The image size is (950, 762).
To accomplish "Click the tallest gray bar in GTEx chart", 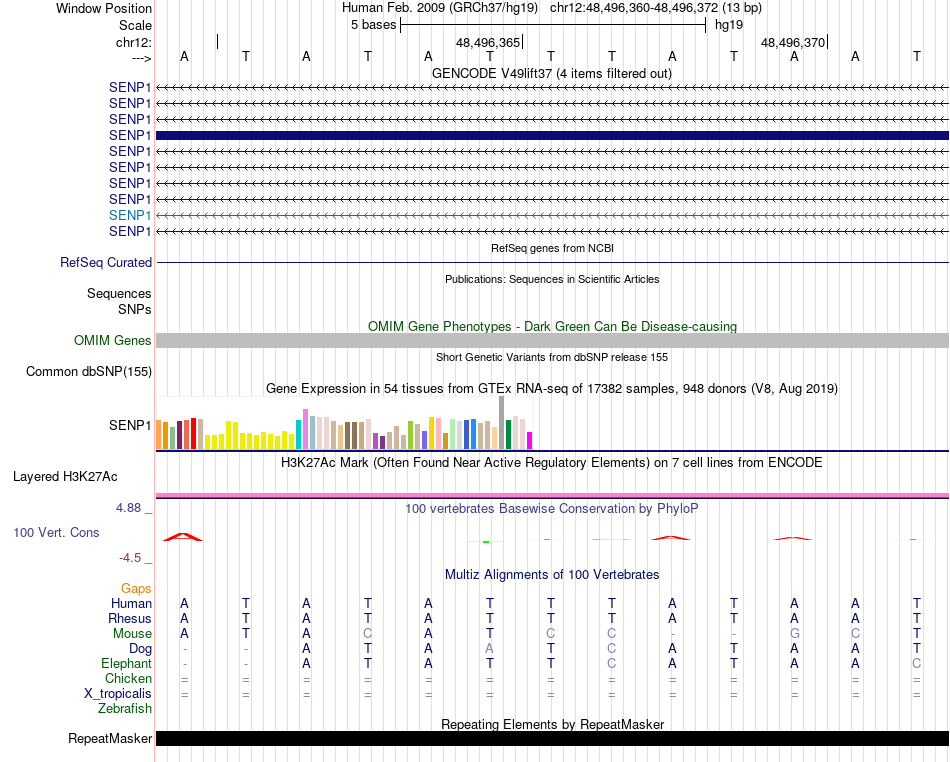I will (x=502, y=423).
